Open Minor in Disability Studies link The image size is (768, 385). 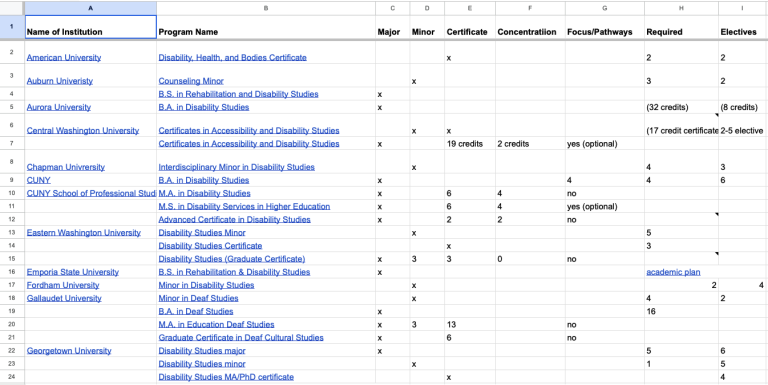point(206,285)
